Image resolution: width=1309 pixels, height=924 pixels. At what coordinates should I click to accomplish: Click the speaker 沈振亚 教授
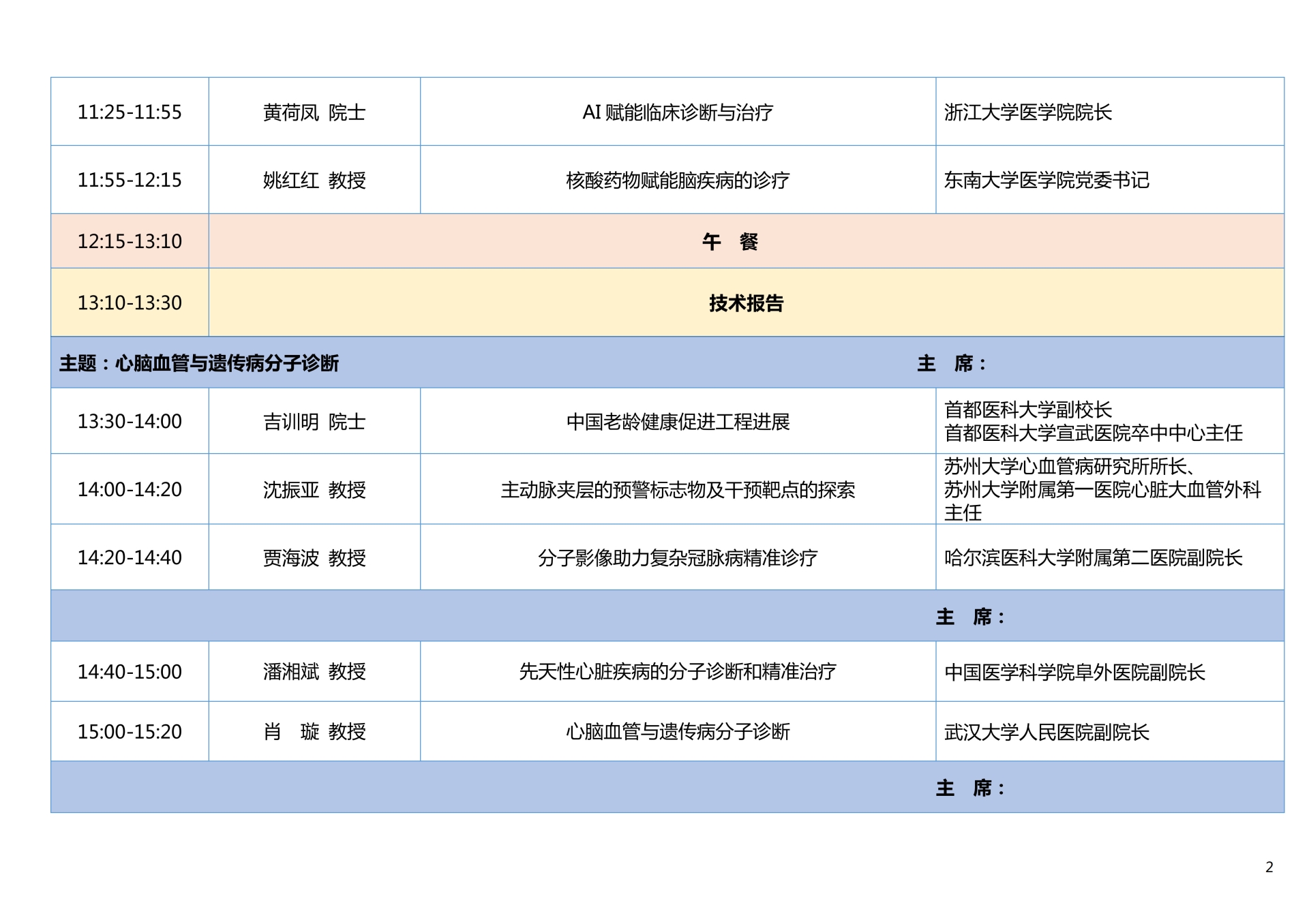click(x=314, y=491)
